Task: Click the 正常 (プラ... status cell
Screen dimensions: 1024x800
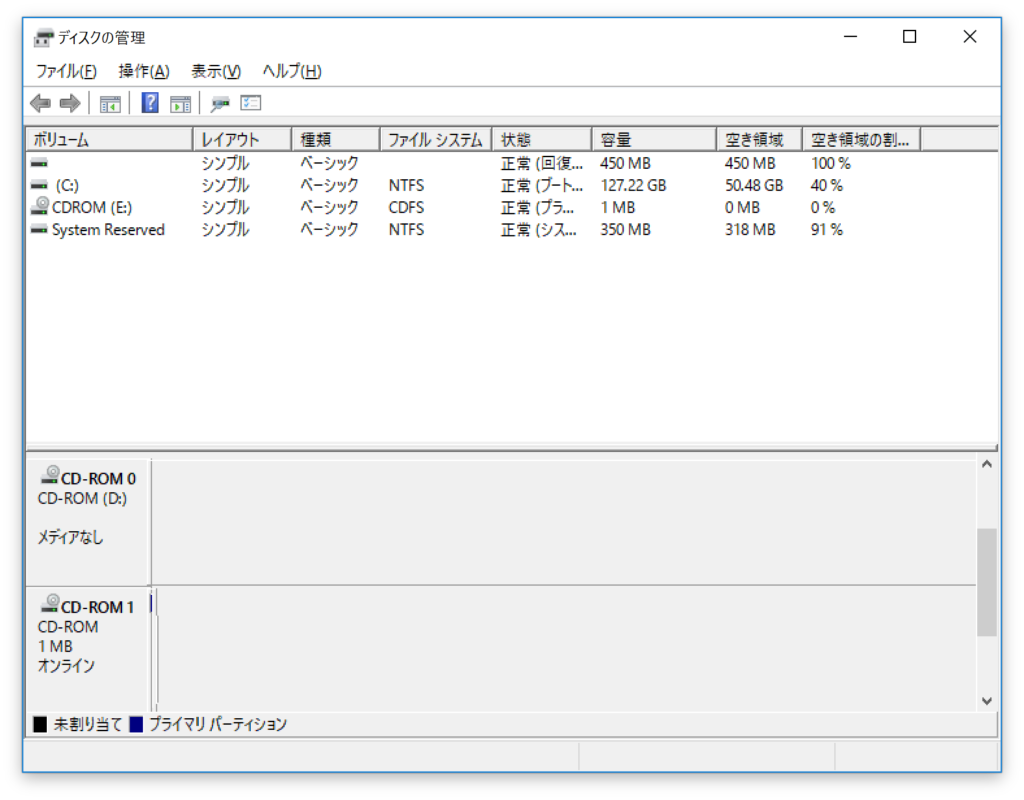Action: tap(537, 208)
